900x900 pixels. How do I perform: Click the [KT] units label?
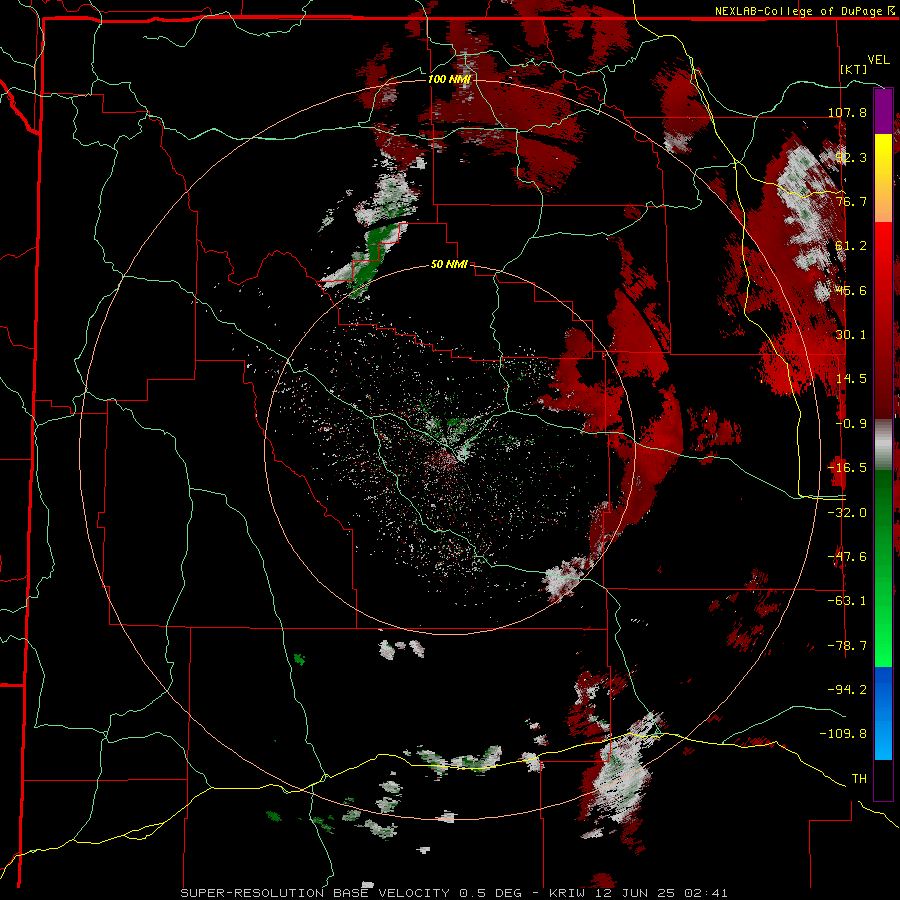854,69
